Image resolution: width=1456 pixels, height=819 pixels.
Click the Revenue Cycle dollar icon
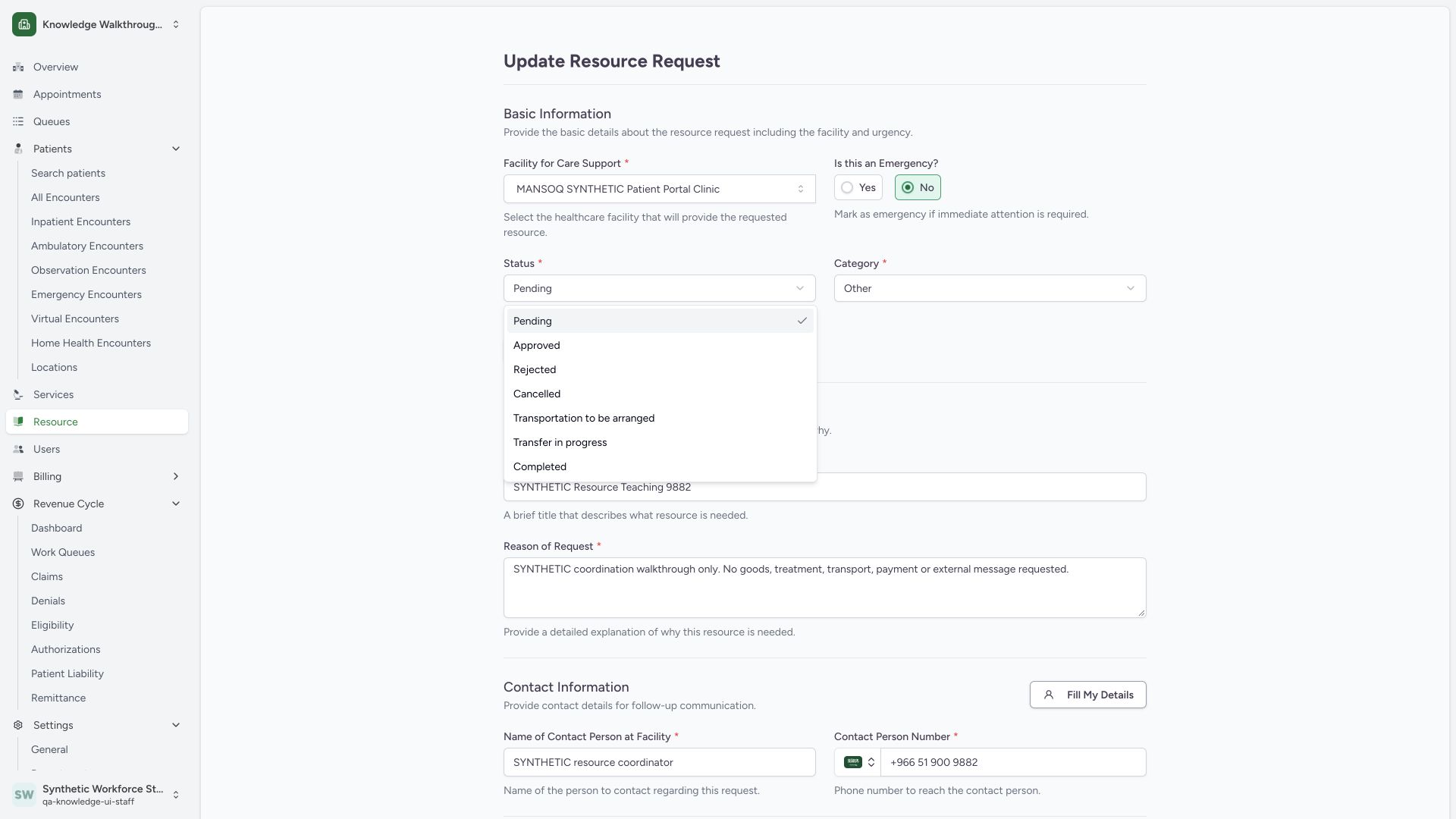(18, 504)
